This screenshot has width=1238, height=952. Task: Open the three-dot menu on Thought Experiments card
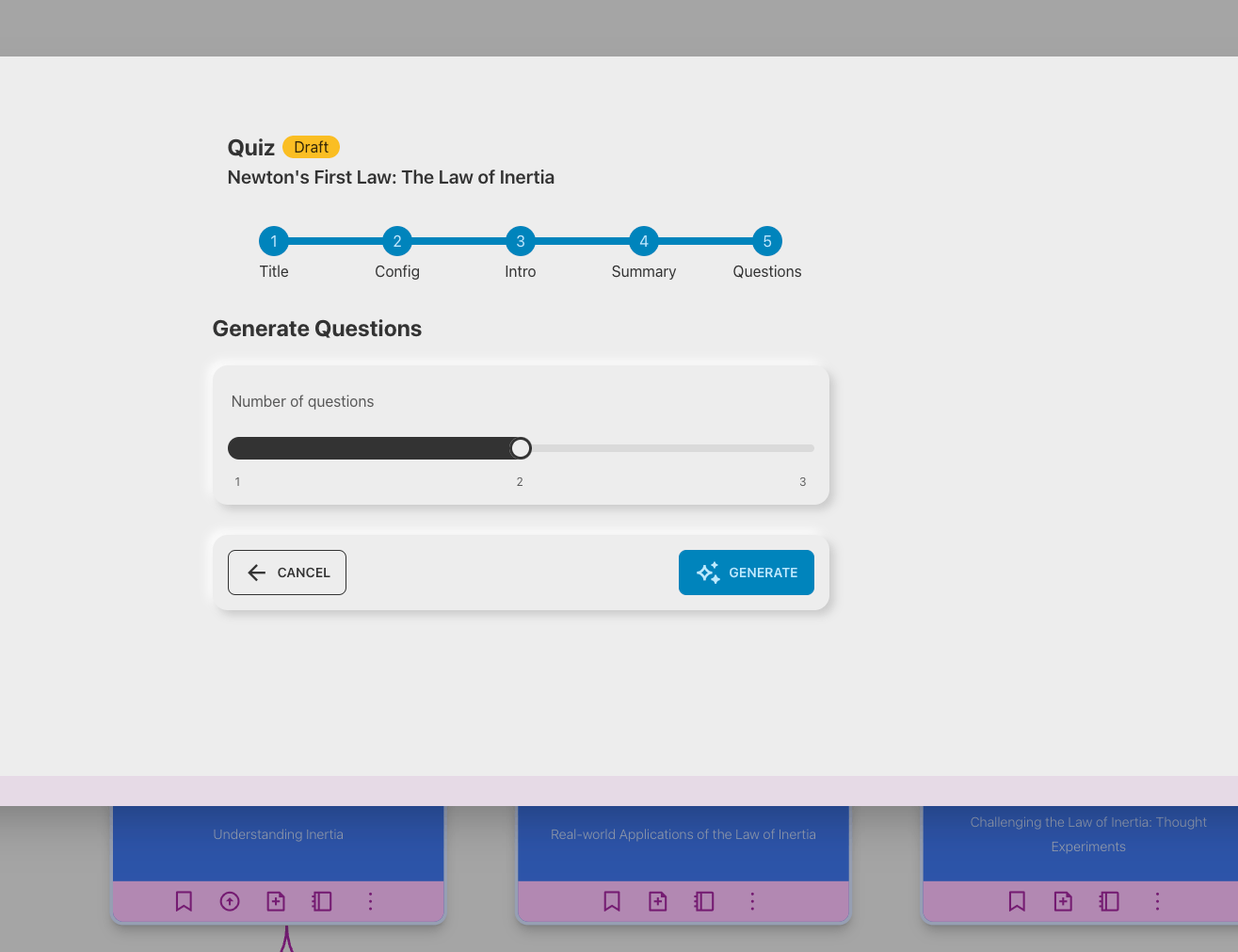(x=1157, y=901)
